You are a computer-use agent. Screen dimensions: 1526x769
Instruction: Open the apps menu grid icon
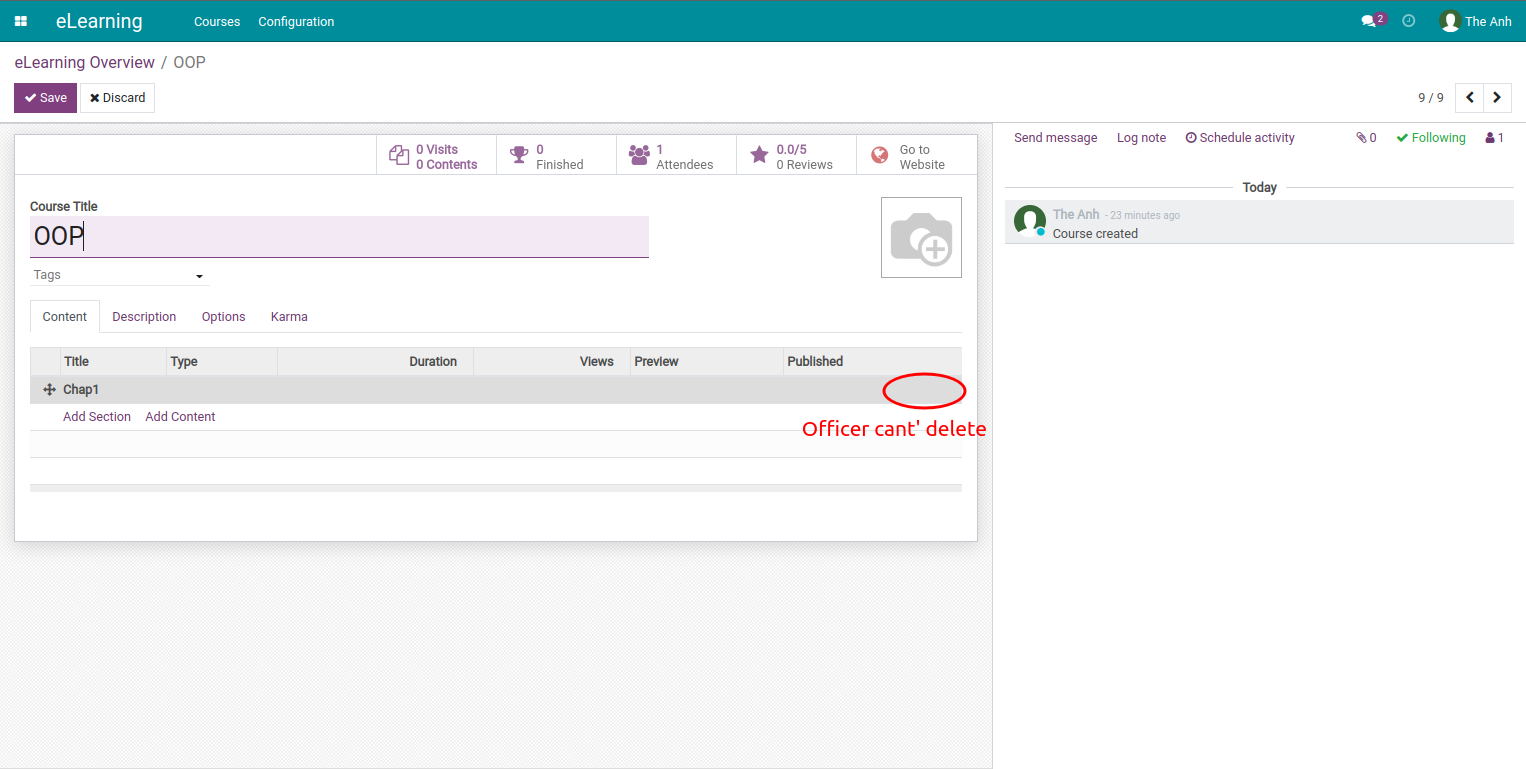coord(21,21)
